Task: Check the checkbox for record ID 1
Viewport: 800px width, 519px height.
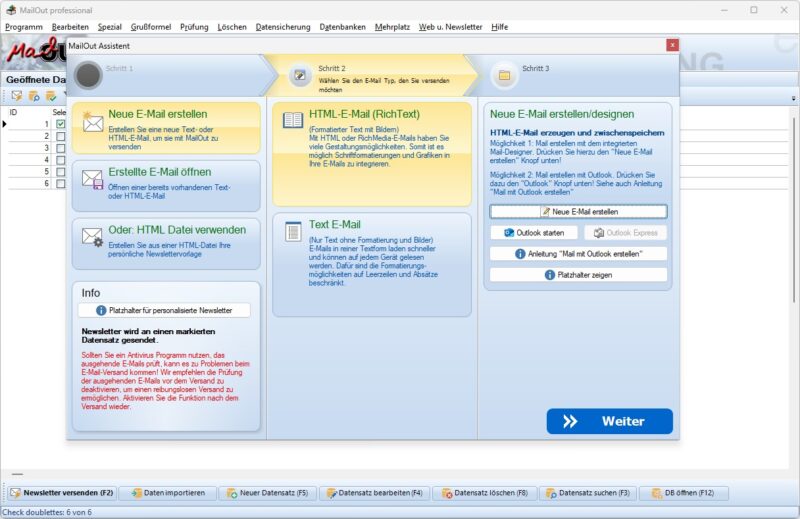Action: (x=61, y=124)
